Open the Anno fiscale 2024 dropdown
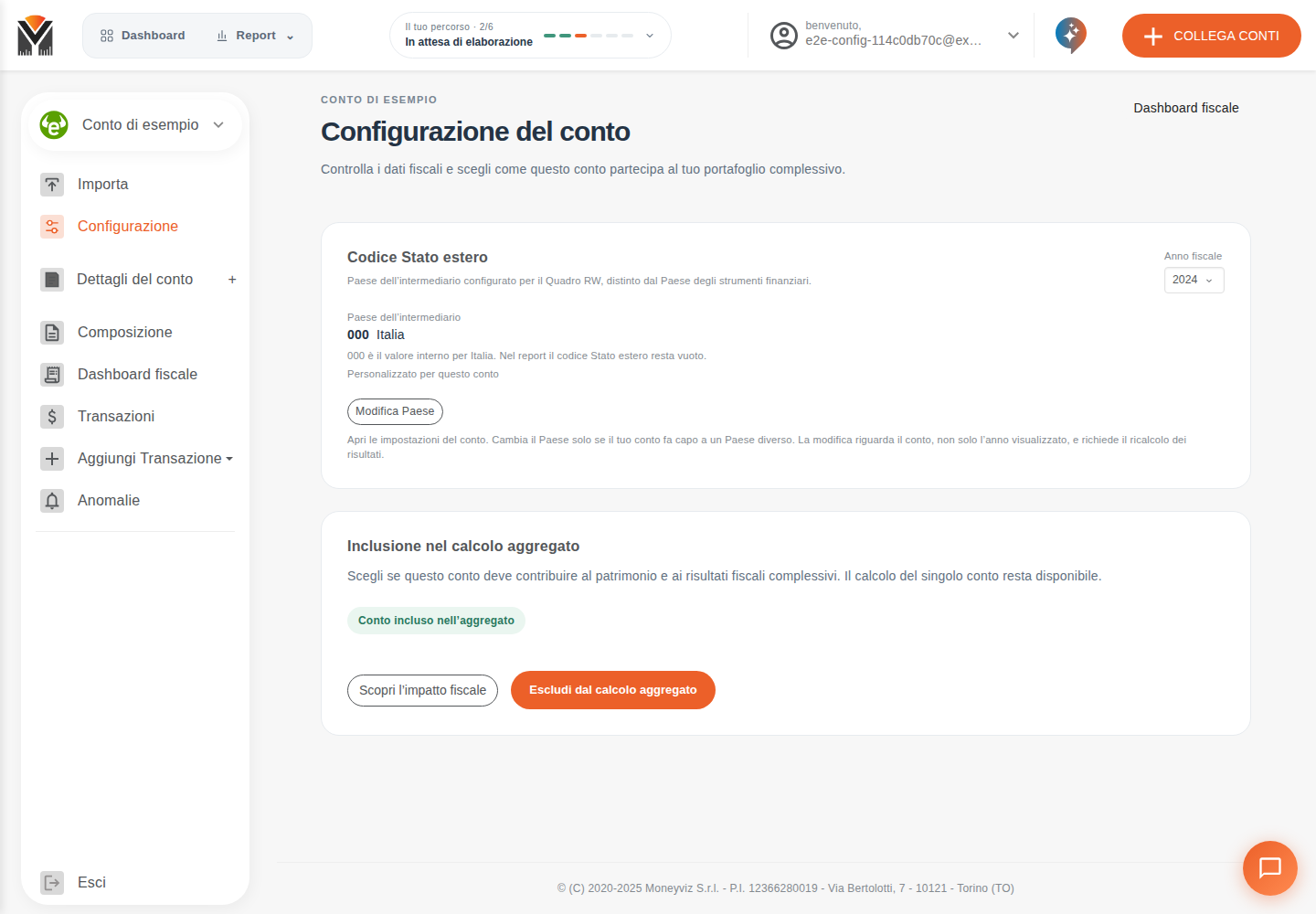This screenshot has width=1316, height=914. coord(1194,280)
